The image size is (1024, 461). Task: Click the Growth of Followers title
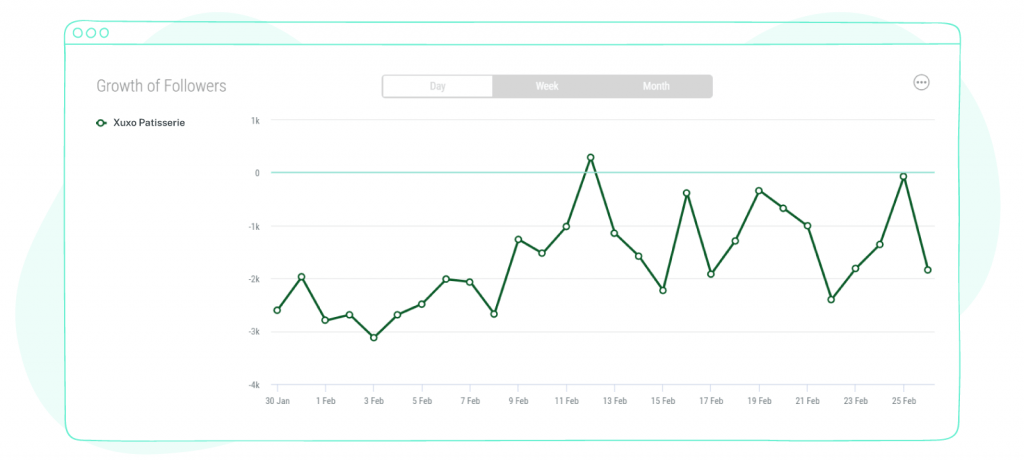[161, 86]
